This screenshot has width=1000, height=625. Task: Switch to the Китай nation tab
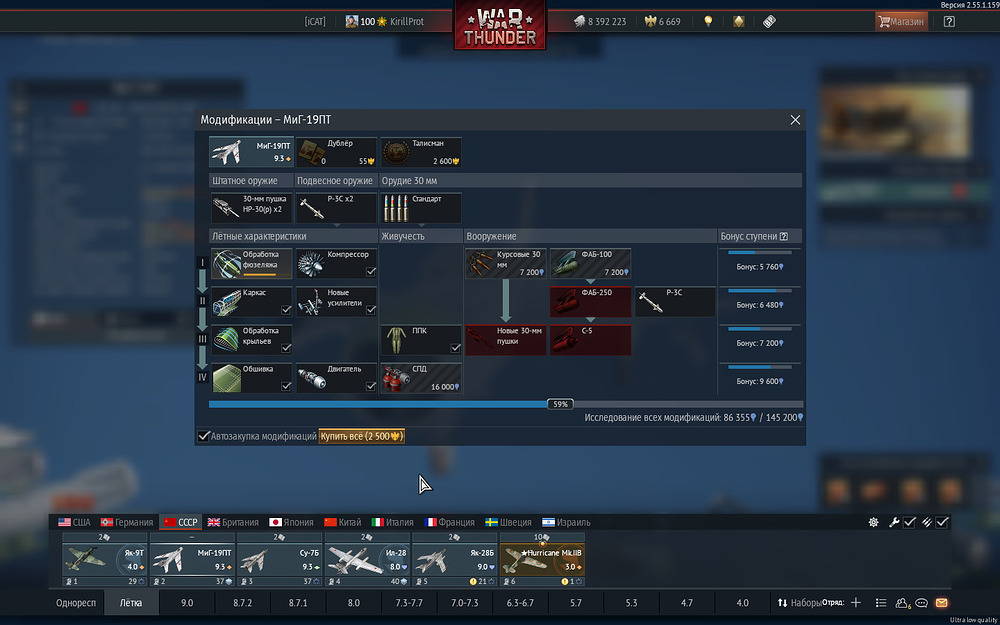(342, 522)
